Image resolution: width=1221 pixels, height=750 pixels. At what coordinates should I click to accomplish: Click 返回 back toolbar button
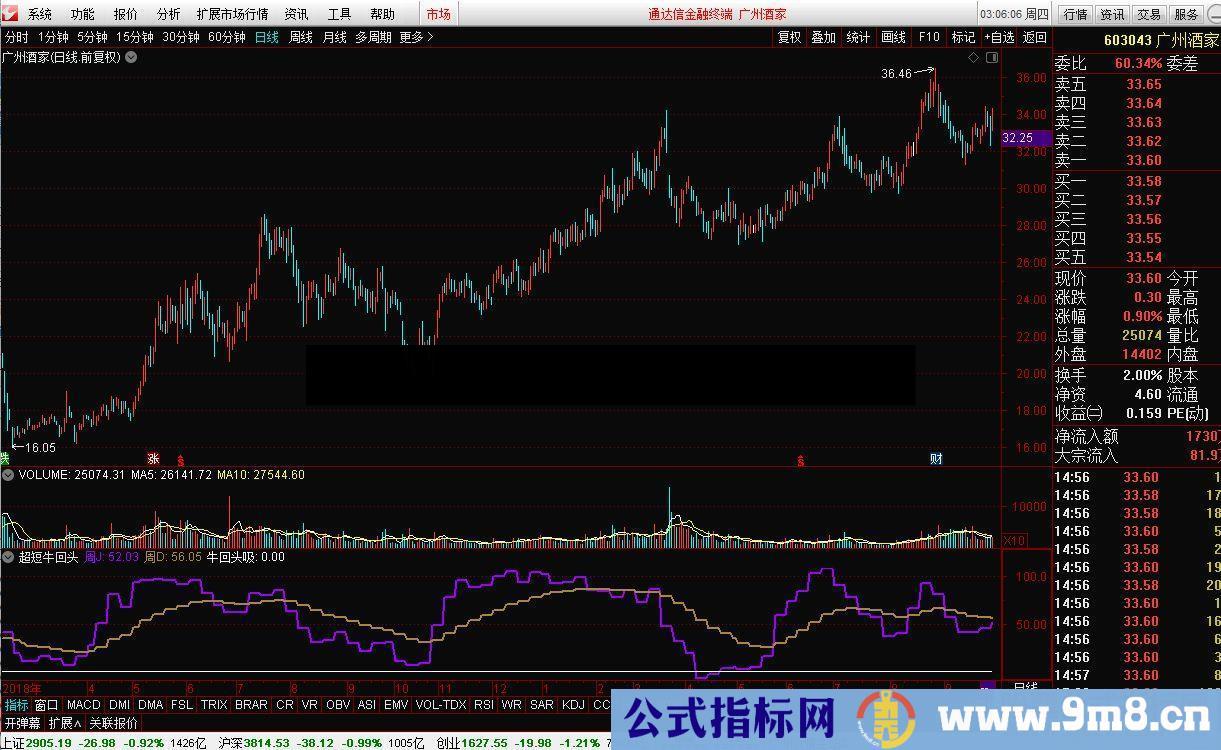(x=1034, y=37)
